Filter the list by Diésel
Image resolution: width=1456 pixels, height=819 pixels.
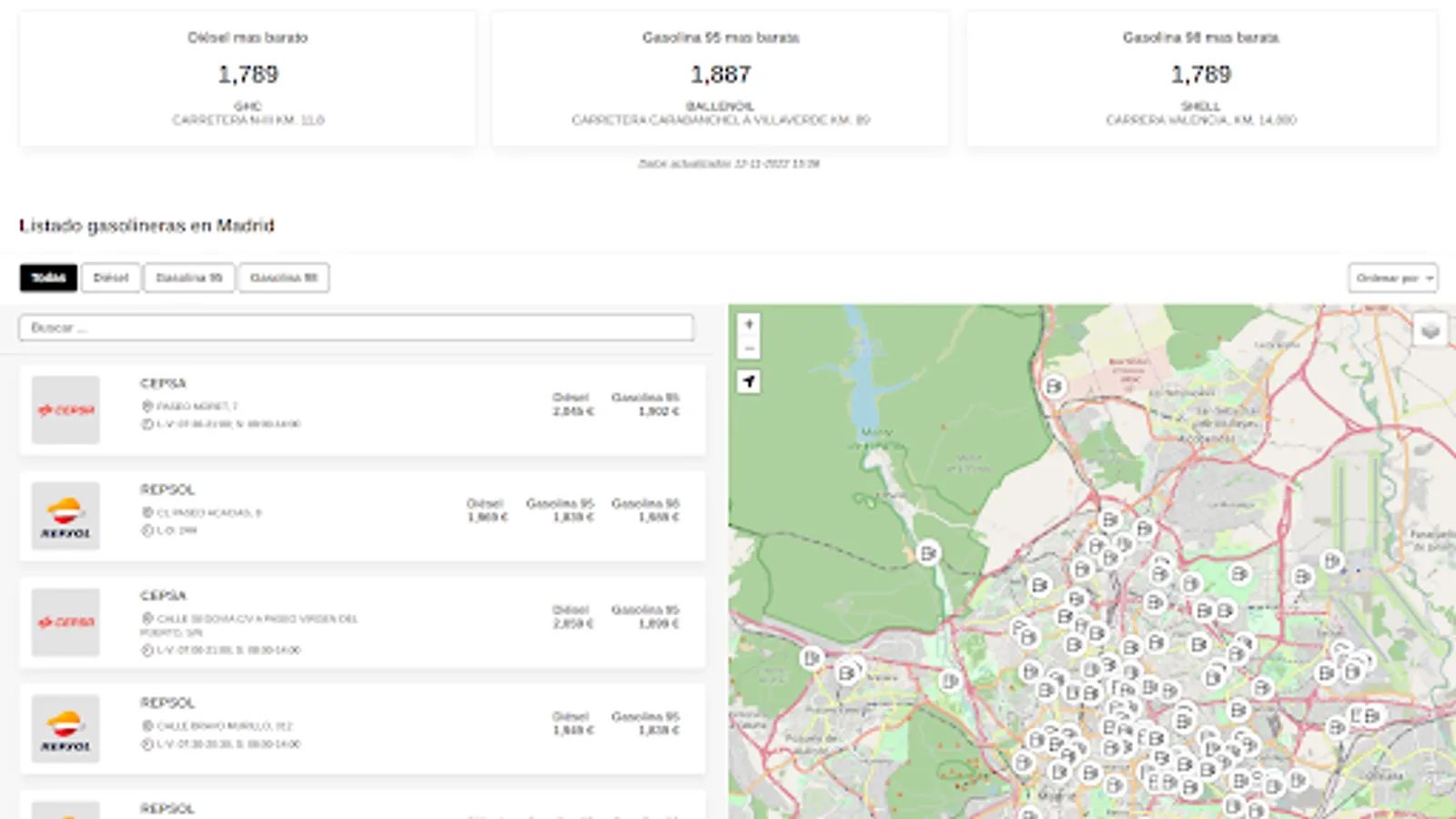[x=111, y=278]
